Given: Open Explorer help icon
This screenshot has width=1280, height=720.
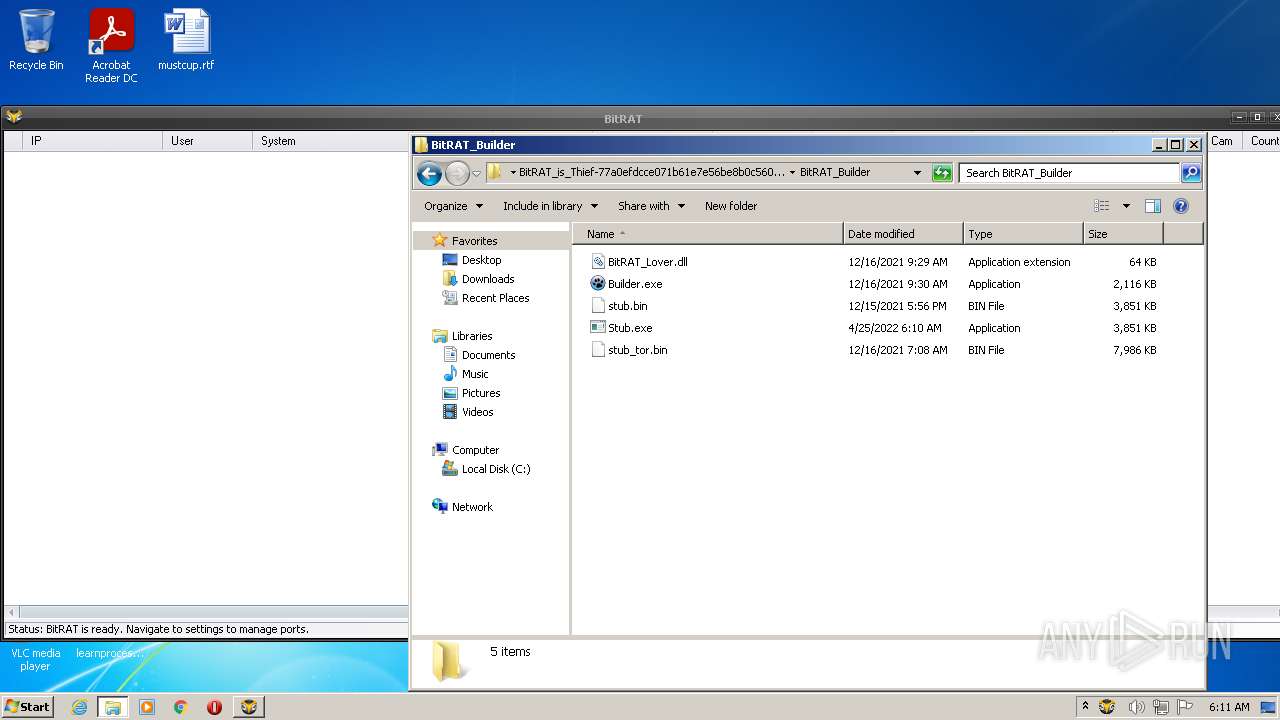Looking at the screenshot, I should coord(1181,206).
